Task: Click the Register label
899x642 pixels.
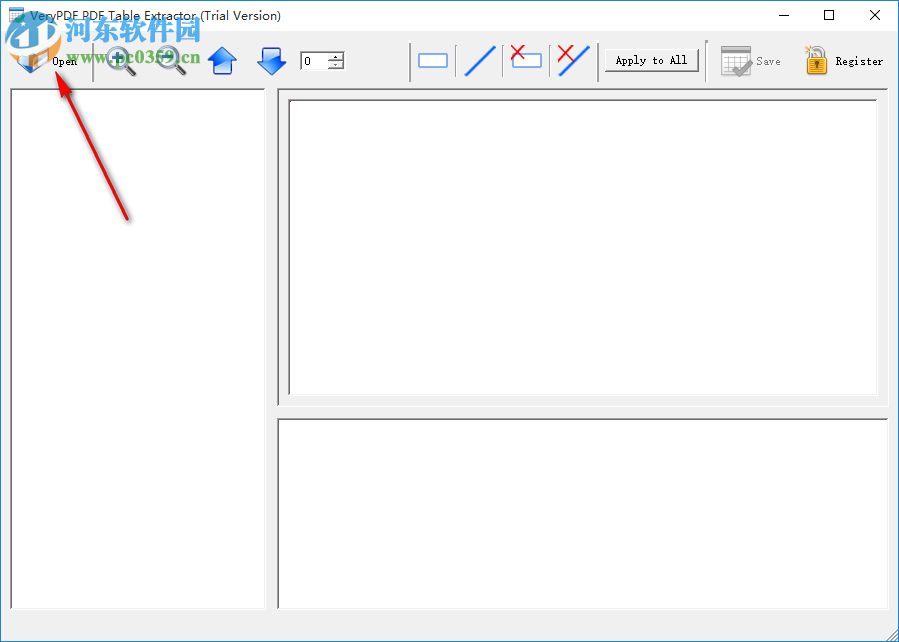Action: pyautogui.click(x=861, y=61)
